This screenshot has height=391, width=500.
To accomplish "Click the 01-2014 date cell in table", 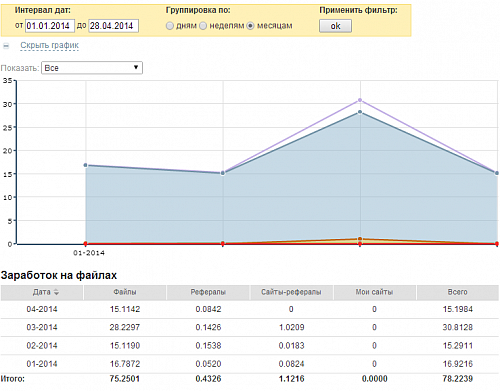I will click(x=42, y=364).
